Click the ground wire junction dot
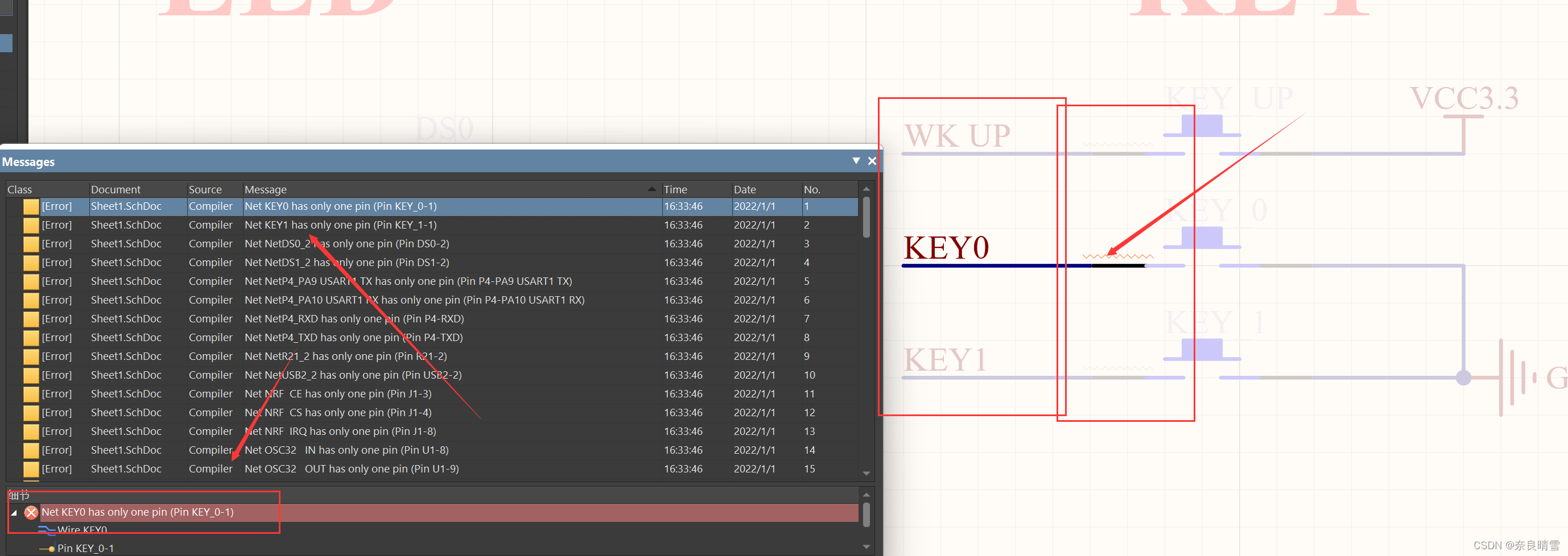1568x556 pixels. 1463,377
